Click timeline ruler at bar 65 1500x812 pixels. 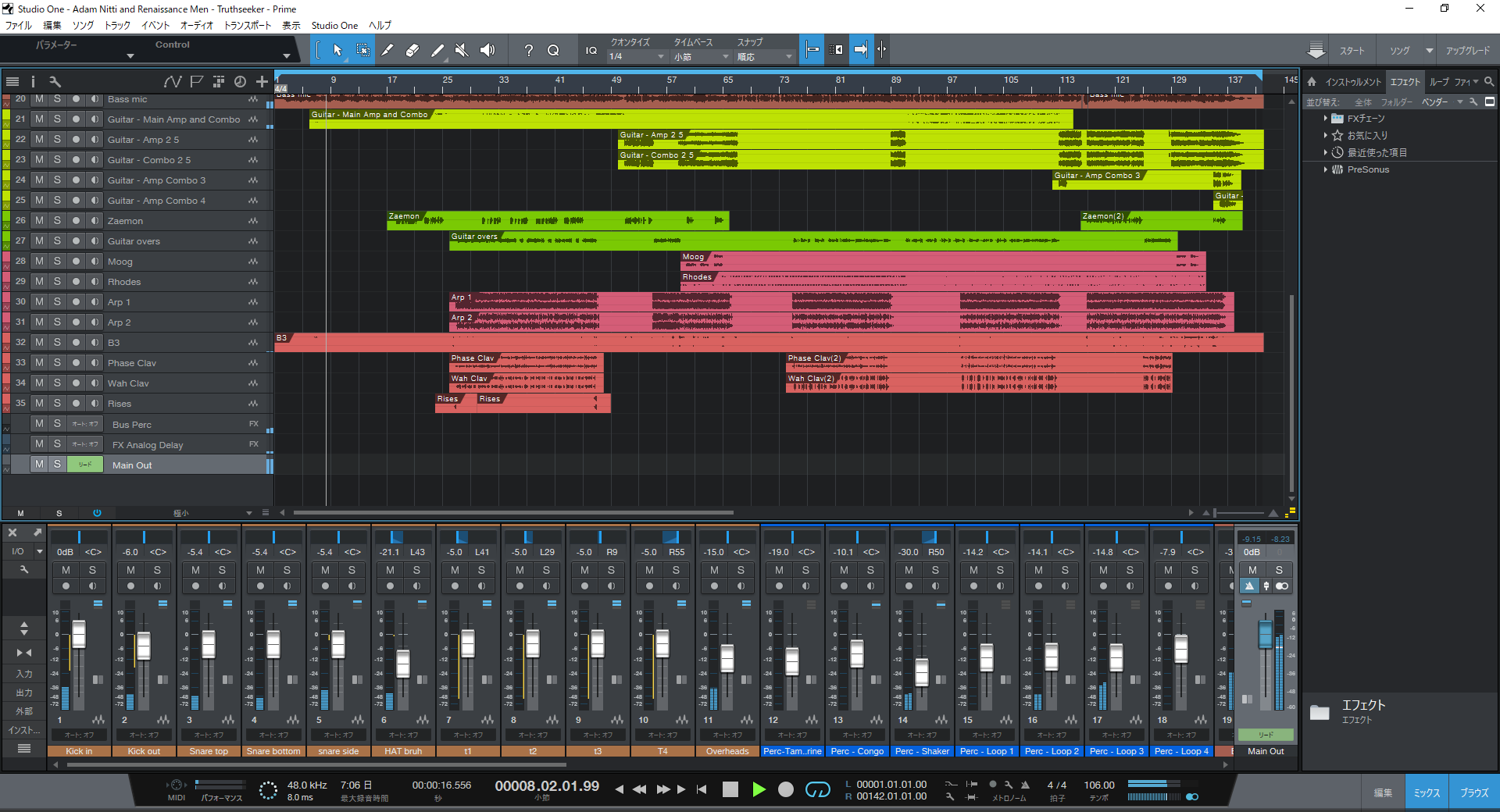727,80
